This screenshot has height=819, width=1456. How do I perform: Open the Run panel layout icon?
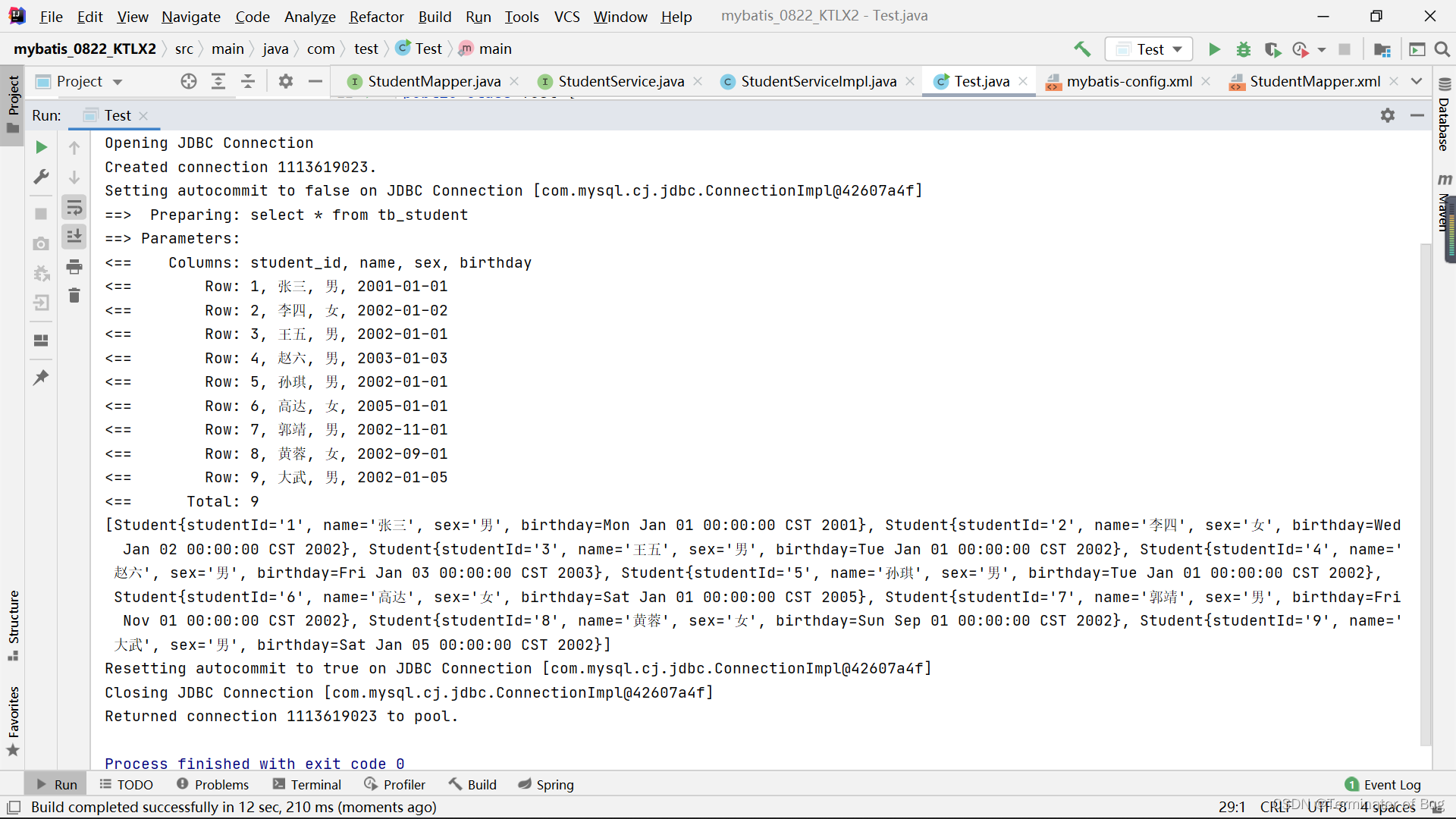42,340
